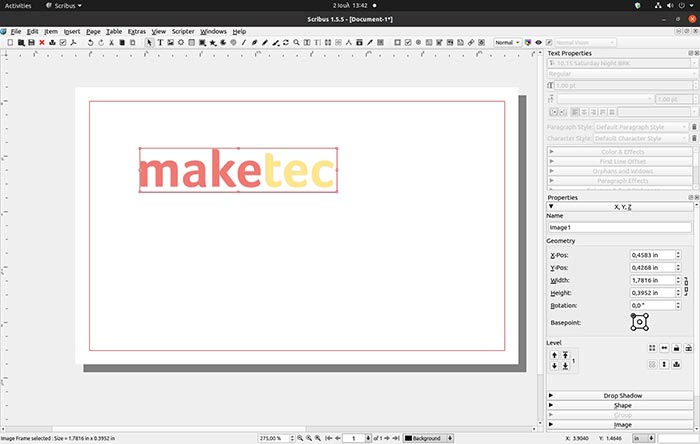This screenshot has height=444, width=700.
Task: Expand the Drop Shadow section
Action: point(620,395)
